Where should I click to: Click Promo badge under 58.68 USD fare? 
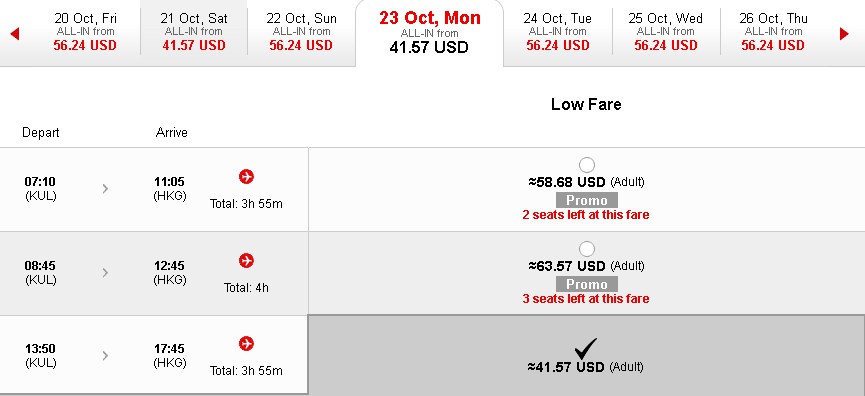tap(586, 200)
